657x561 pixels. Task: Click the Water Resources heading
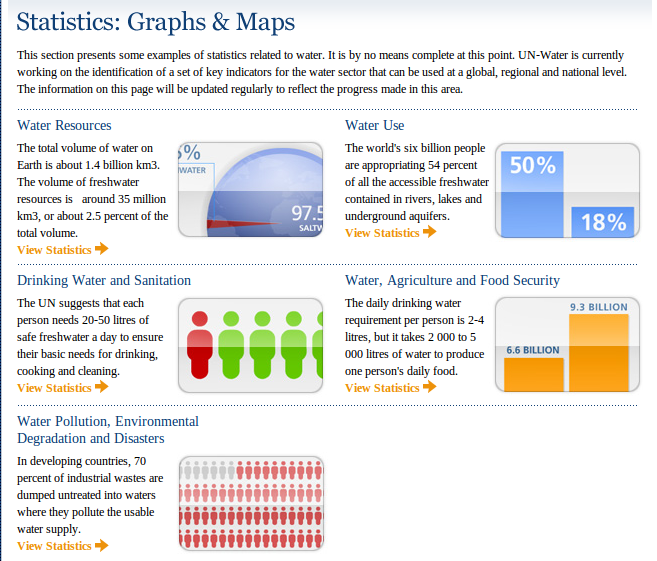[x=64, y=125]
